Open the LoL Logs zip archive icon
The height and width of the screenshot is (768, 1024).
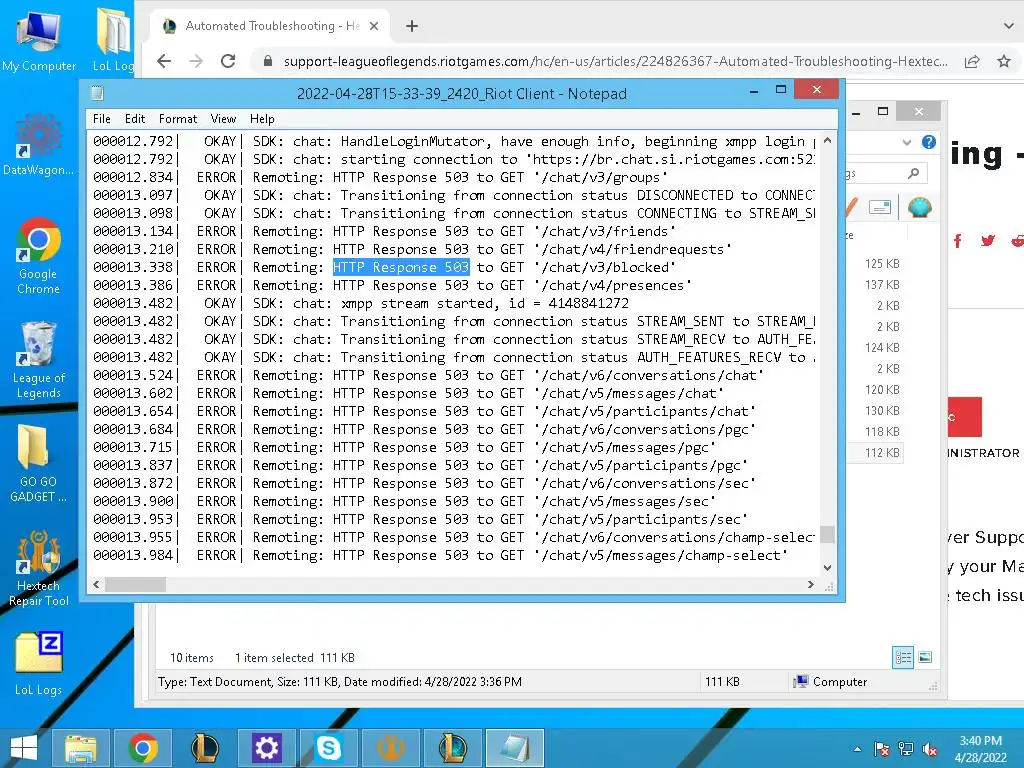point(39,664)
